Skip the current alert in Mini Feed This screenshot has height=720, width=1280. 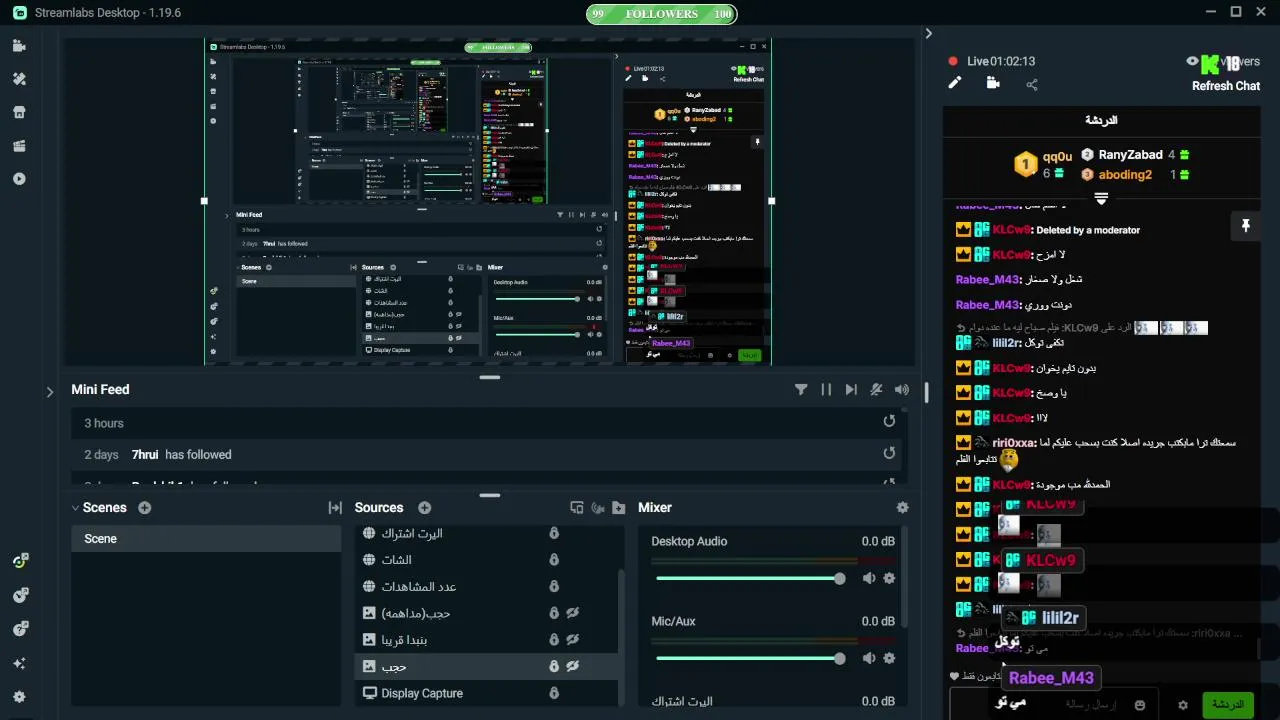point(851,390)
